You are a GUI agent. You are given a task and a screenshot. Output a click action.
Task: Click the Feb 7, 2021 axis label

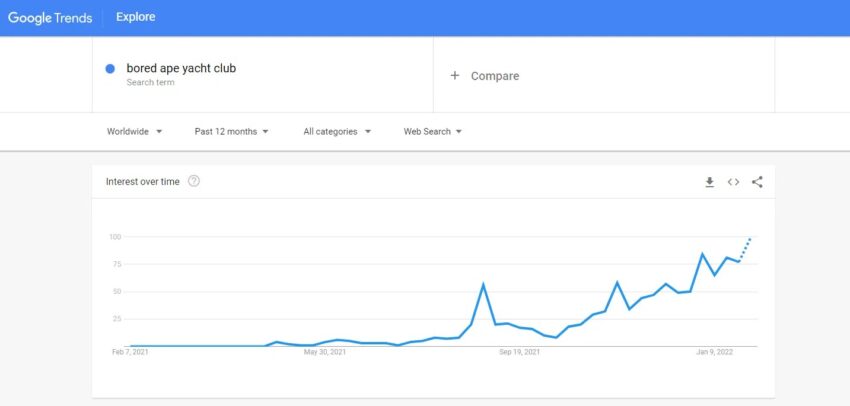pyautogui.click(x=130, y=352)
